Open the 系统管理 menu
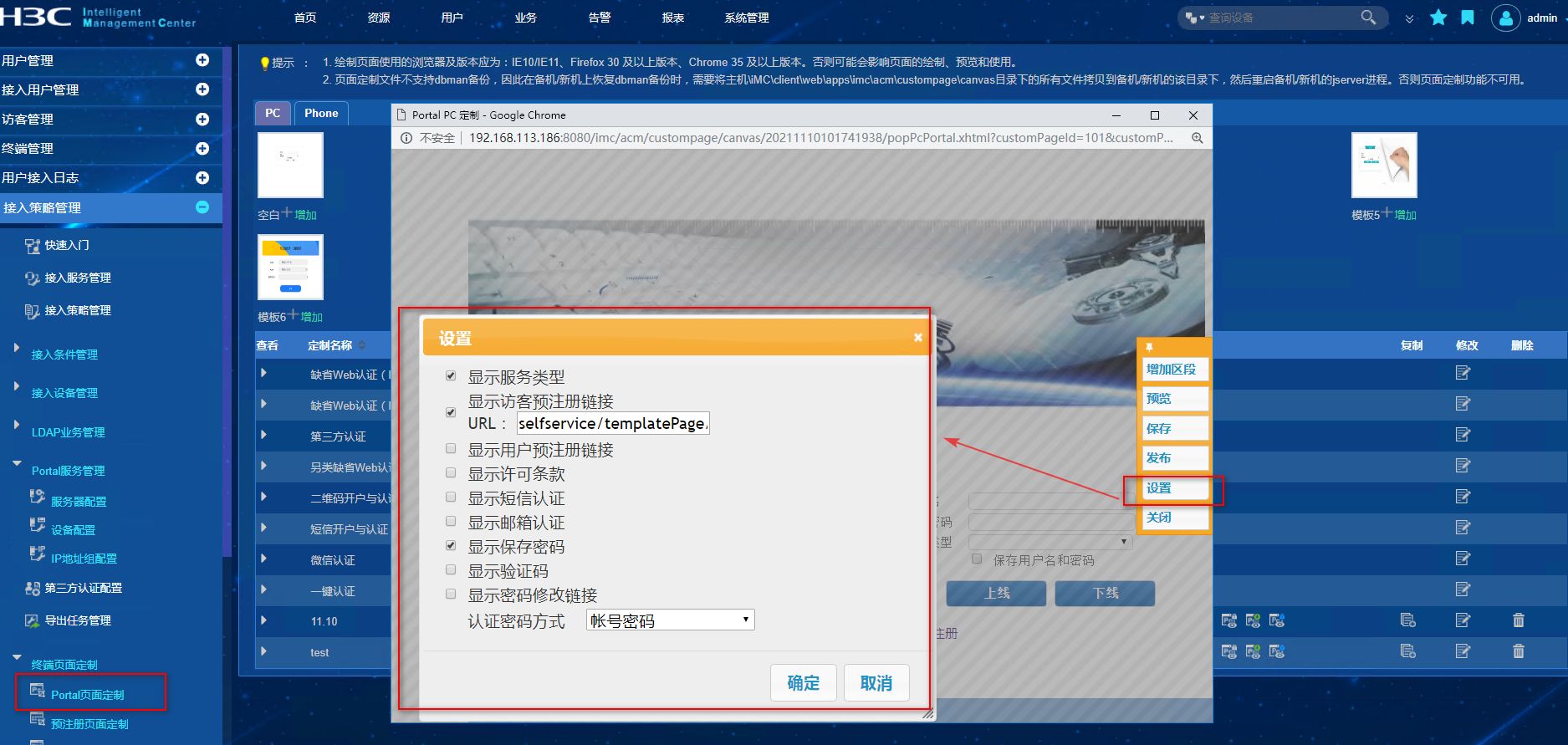 747,18
